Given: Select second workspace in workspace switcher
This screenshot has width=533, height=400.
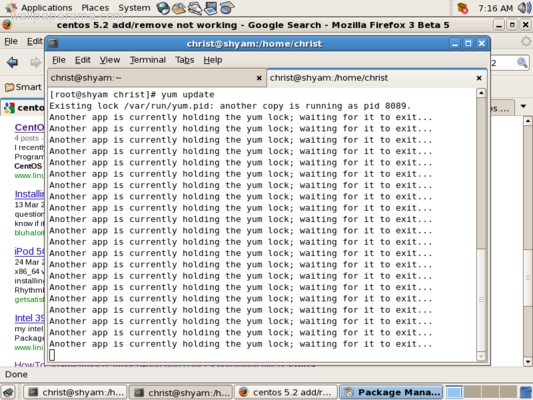Looking at the screenshot, I should [x=472, y=392].
